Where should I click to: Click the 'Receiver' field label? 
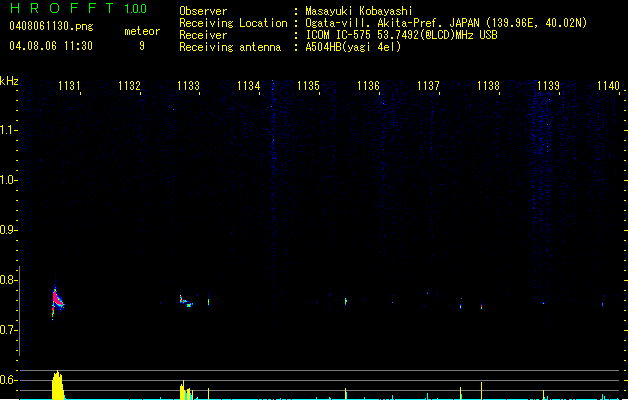(203, 35)
